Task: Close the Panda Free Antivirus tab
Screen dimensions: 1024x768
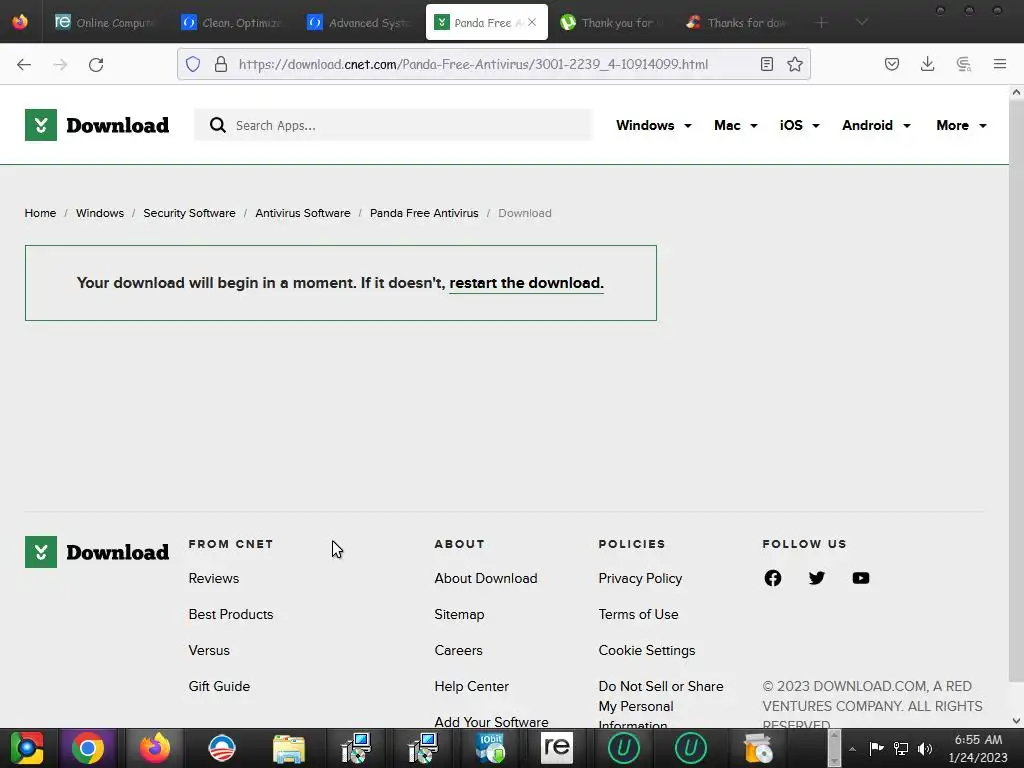Action: pyautogui.click(x=532, y=22)
